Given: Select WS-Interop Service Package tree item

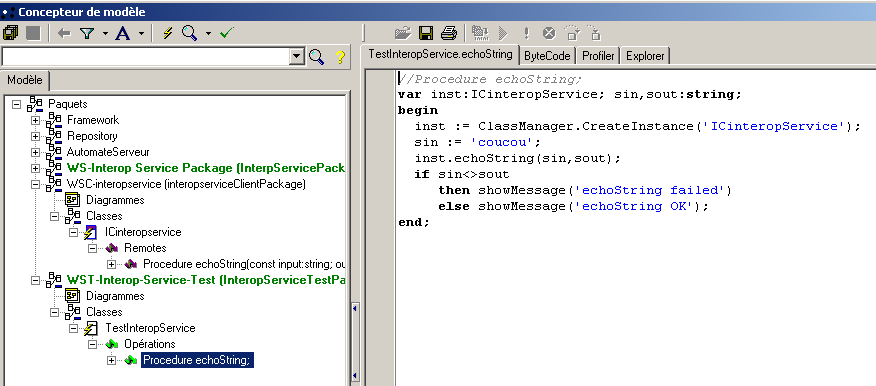Looking at the screenshot, I should click(x=206, y=168).
